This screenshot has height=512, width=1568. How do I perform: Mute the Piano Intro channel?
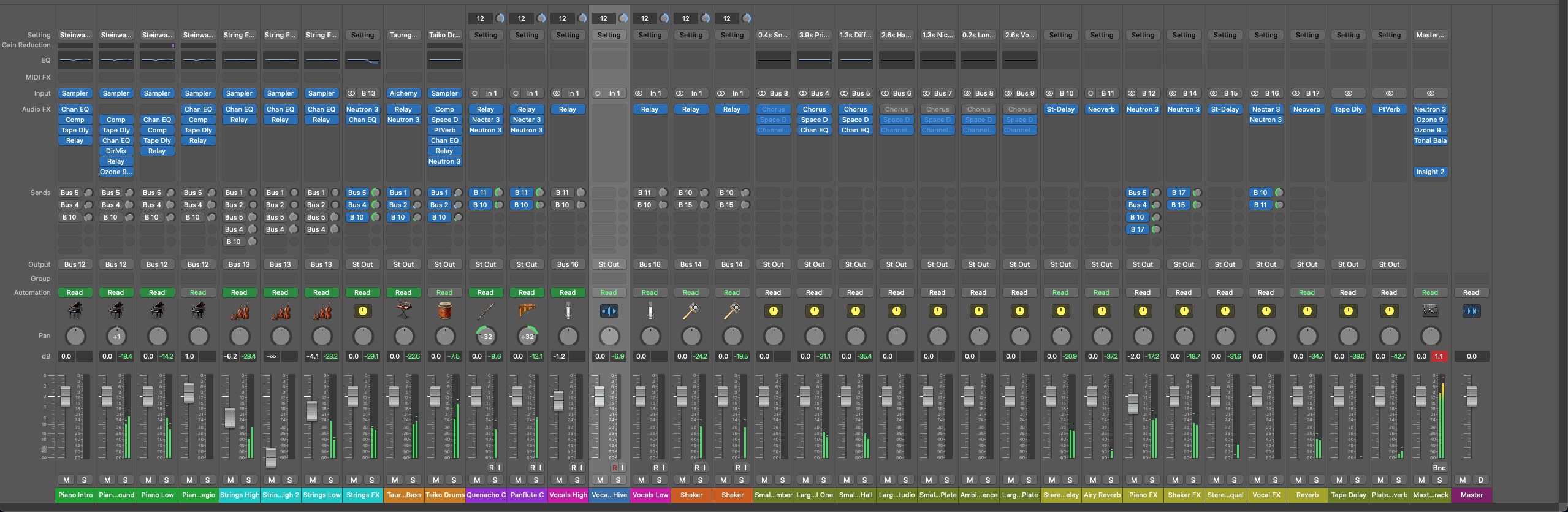(66, 480)
